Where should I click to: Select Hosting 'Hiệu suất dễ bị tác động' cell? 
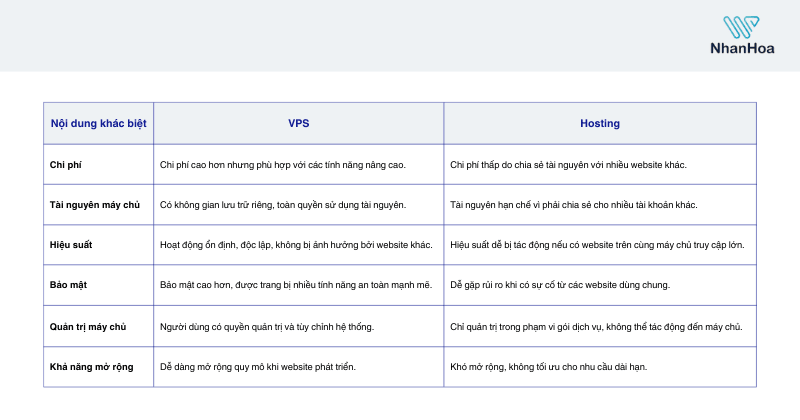pos(600,245)
